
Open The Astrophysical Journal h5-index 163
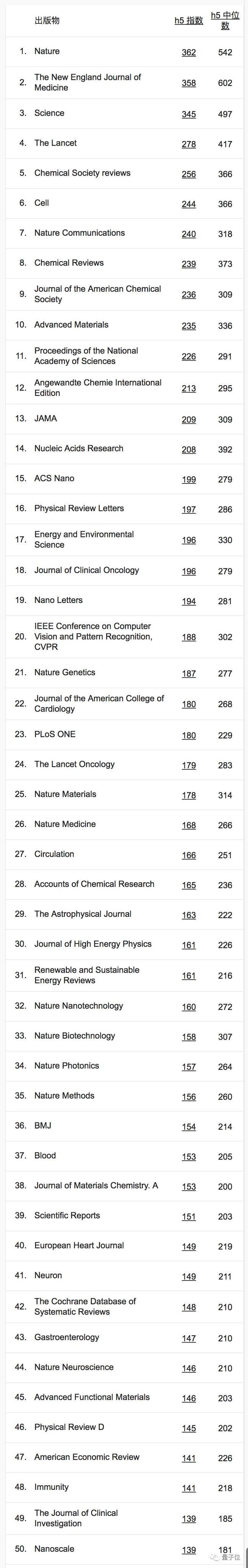188,915
